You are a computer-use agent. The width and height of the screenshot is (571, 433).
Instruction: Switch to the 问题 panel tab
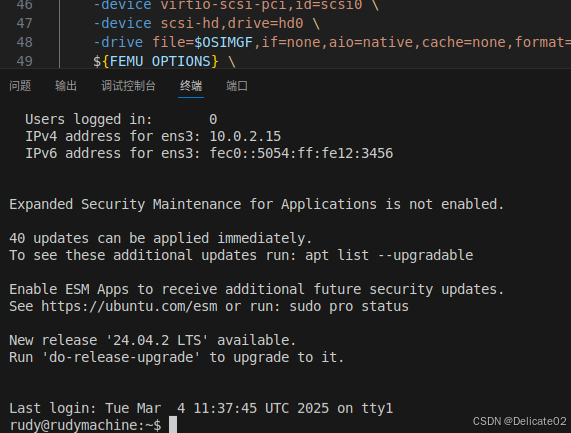pyautogui.click(x=20, y=86)
